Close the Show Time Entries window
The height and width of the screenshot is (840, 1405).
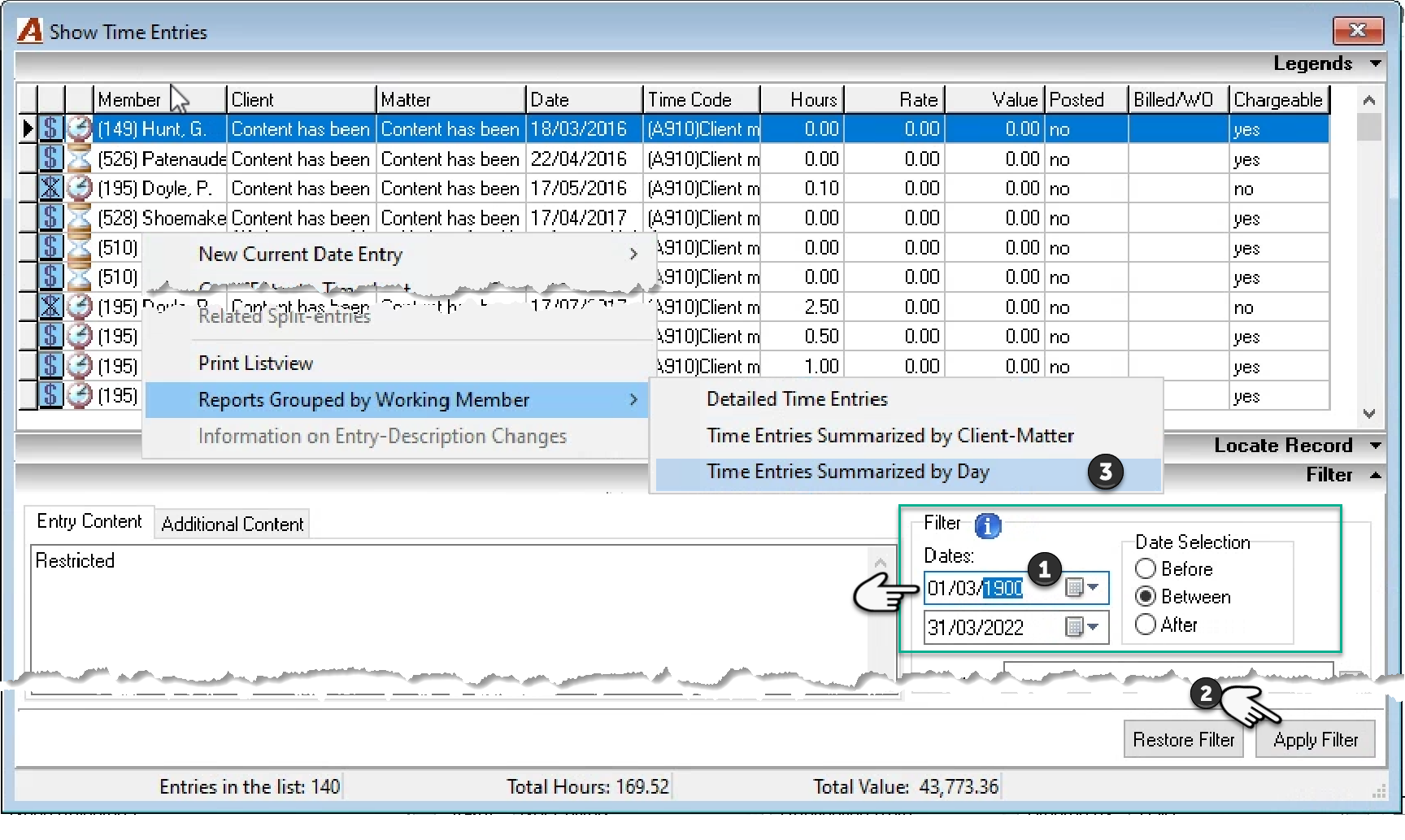[x=1358, y=31]
